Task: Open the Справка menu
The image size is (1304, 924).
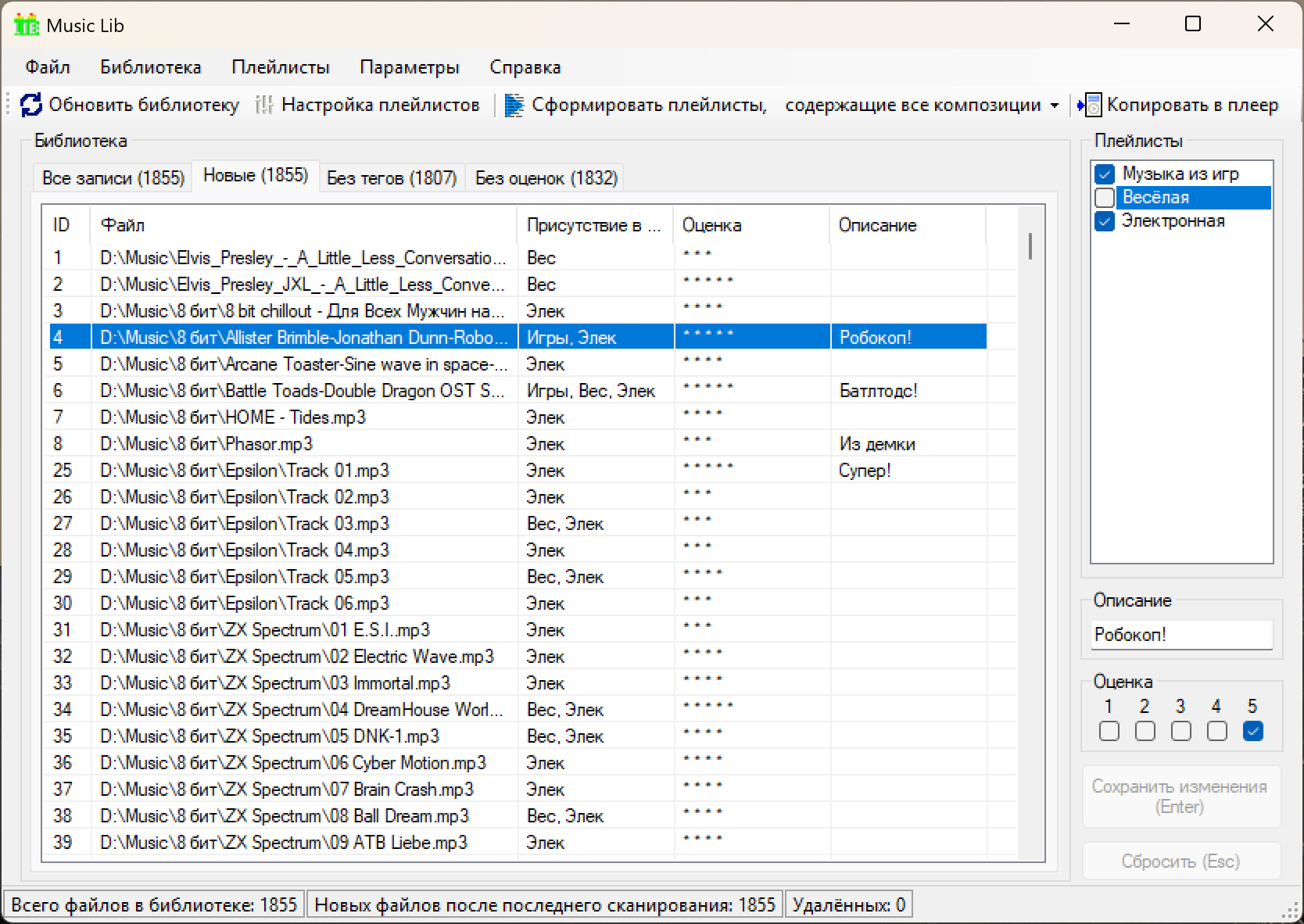Action: (x=525, y=67)
